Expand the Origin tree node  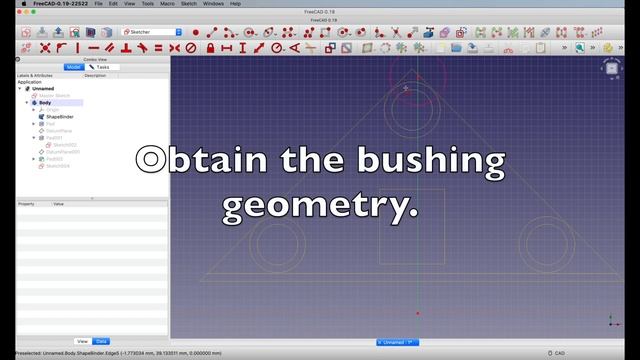pos(34,110)
